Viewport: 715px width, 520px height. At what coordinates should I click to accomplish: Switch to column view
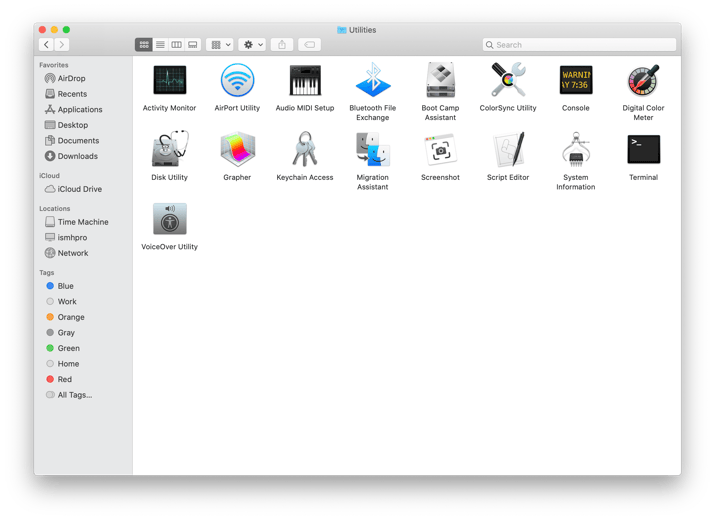point(176,44)
